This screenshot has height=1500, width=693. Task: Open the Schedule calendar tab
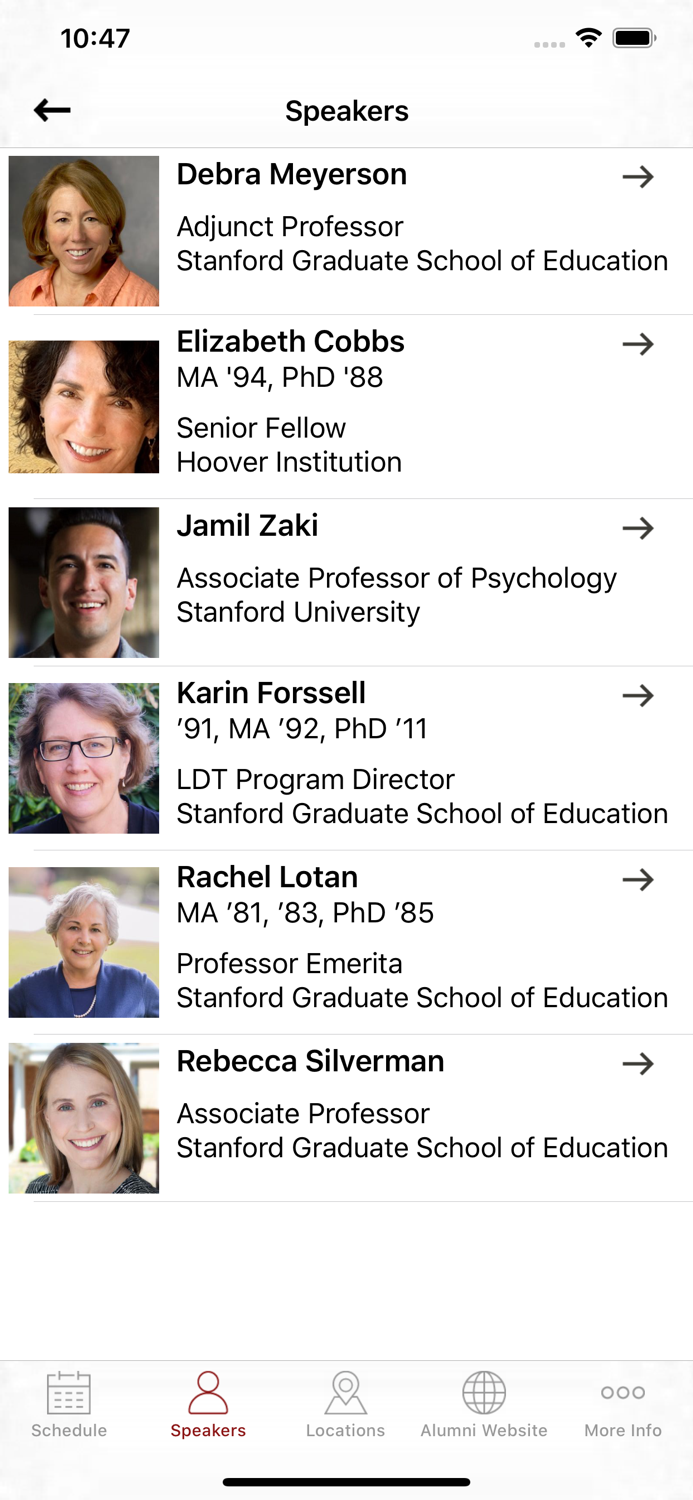pyautogui.click(x=69, y=1393)
